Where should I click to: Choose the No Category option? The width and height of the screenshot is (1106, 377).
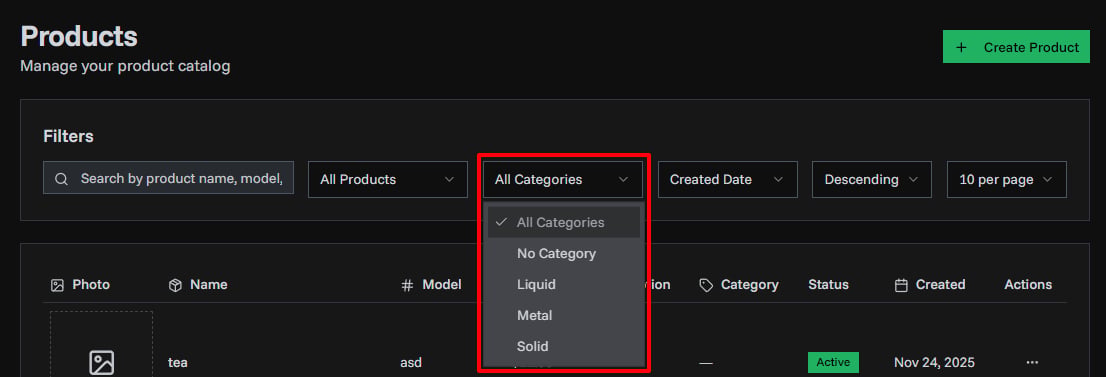564,253
